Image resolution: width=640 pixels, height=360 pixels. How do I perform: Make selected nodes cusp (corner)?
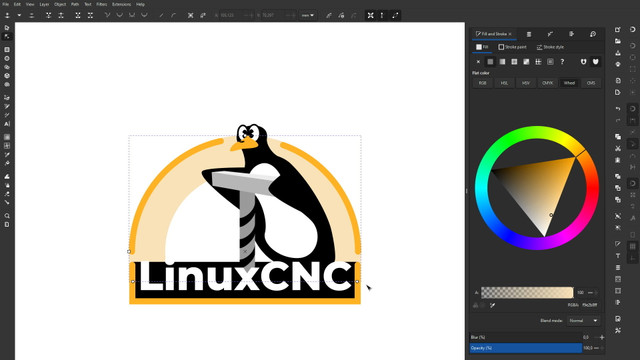pyautogui.click(x=107, y=15)
